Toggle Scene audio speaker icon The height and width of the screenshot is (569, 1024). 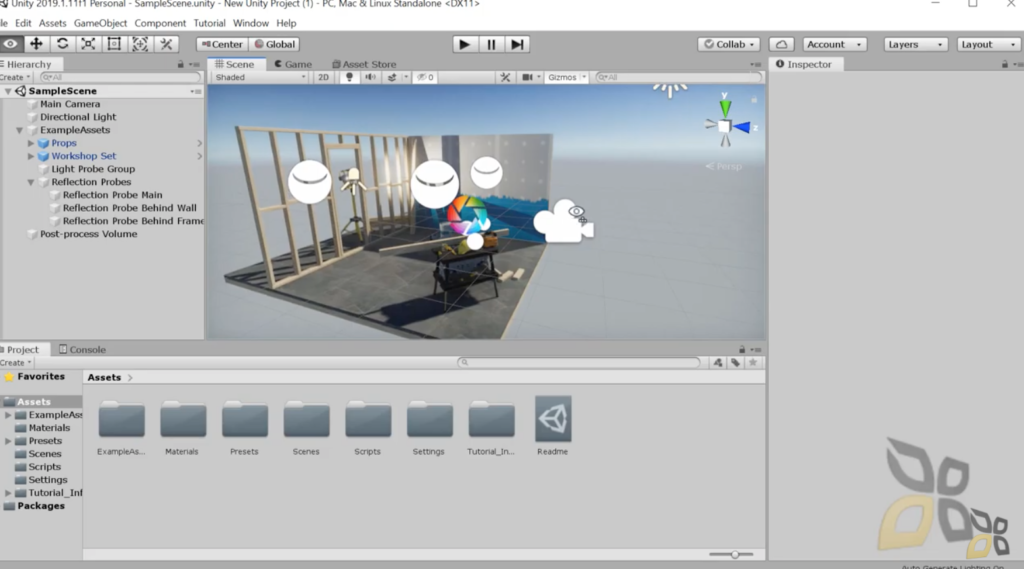(370, 77)
